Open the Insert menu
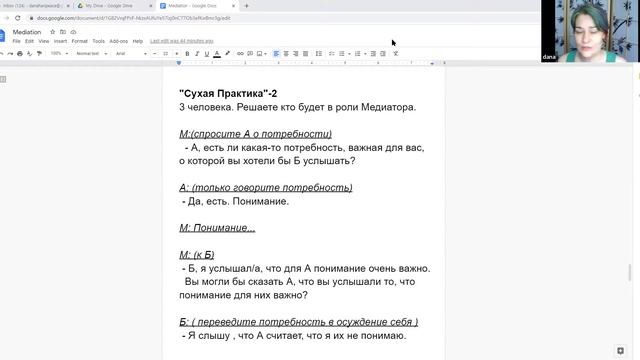 coord(60,41)
